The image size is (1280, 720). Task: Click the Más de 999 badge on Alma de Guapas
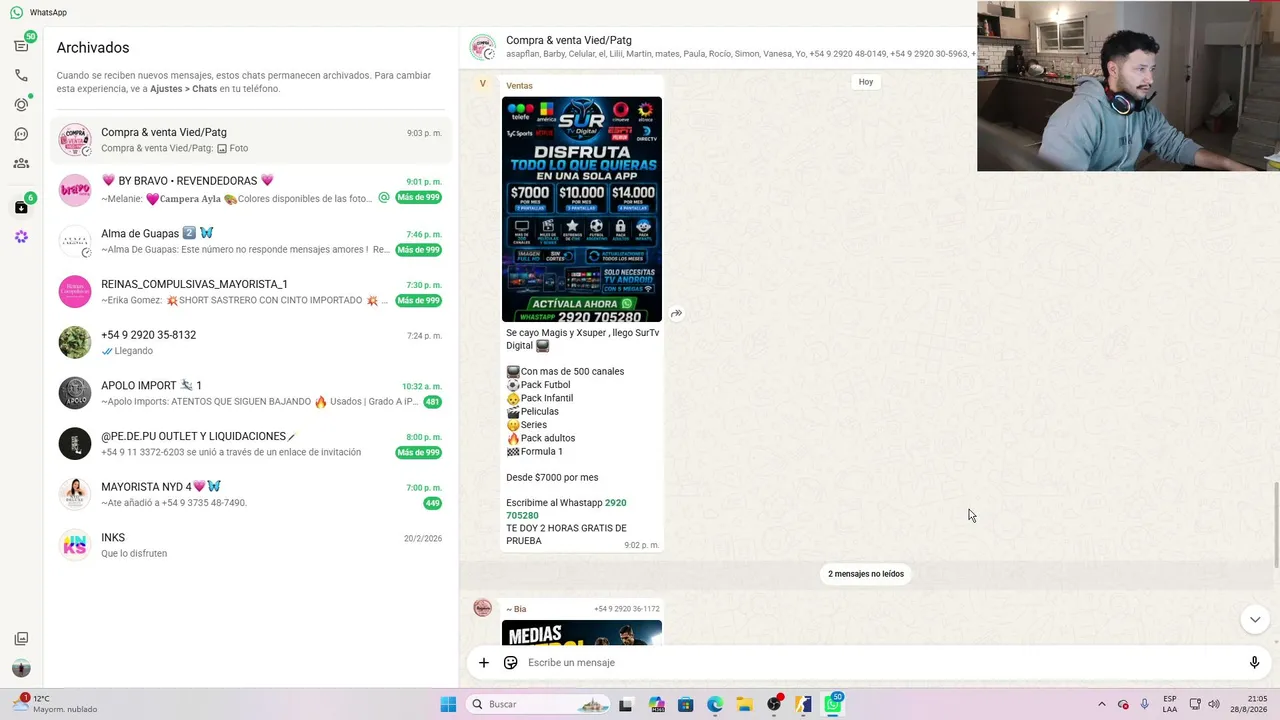click(x=418, y=250)
